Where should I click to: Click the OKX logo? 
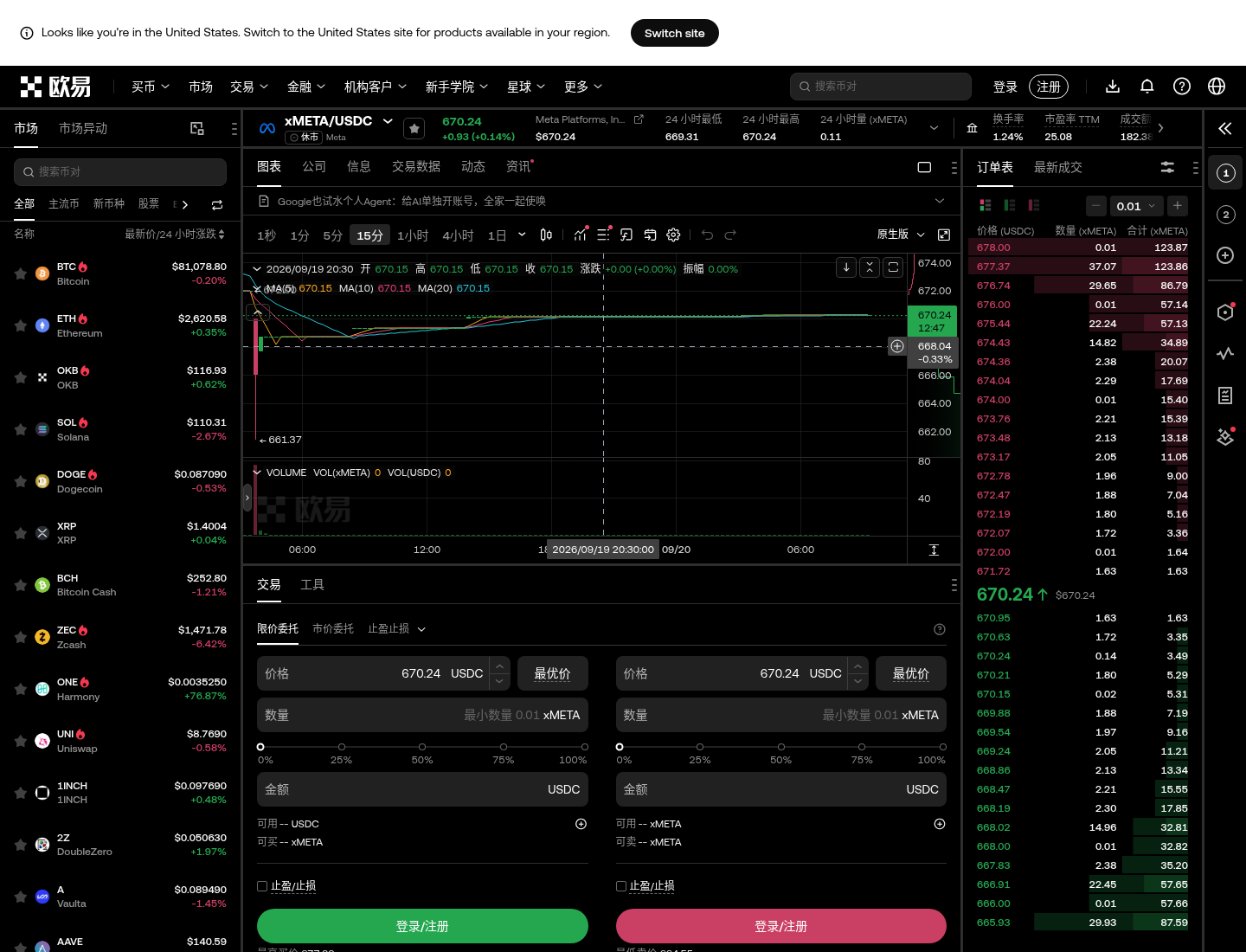[55, 87]
